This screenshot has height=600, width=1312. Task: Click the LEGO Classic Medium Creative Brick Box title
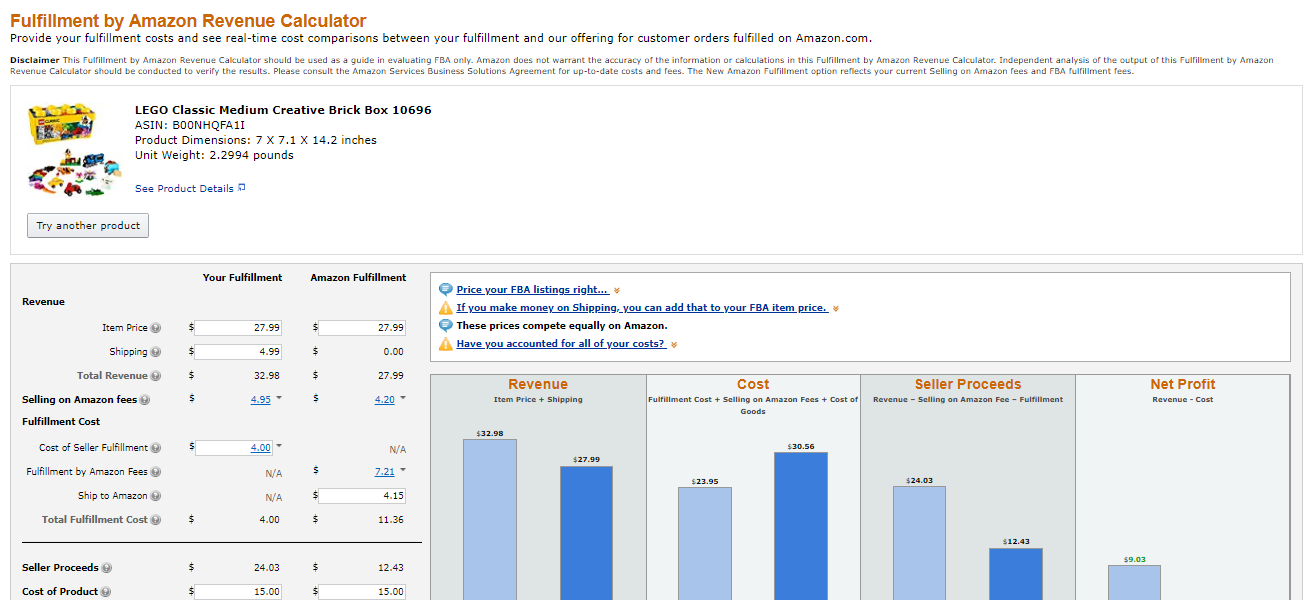(283, 110)
